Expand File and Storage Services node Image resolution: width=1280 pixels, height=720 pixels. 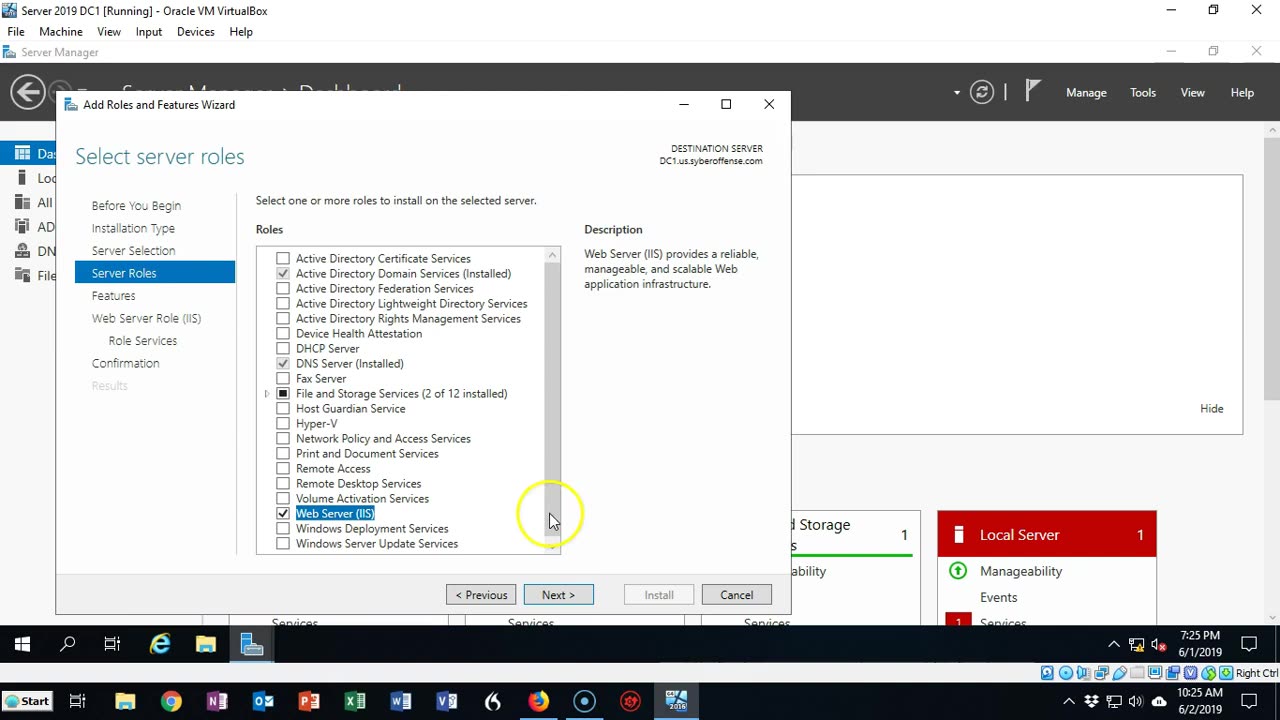coord(267,394)
